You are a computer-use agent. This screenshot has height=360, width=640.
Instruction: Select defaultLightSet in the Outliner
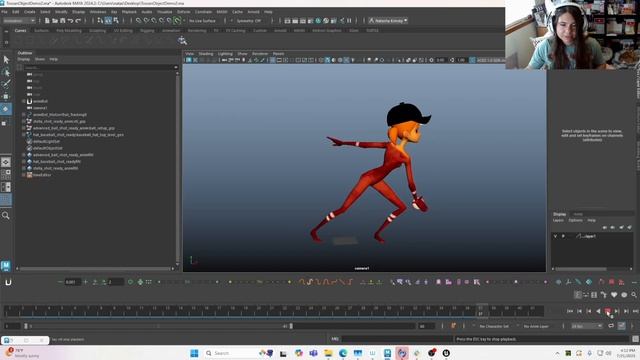coord(46,142)
